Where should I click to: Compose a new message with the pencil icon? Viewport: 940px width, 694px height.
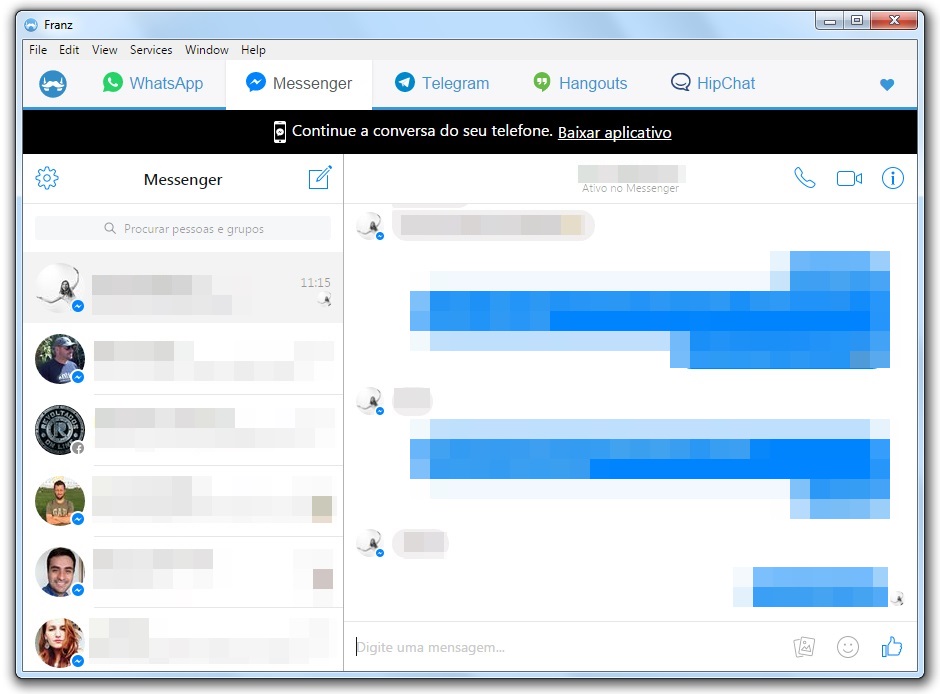click(320, 177)
